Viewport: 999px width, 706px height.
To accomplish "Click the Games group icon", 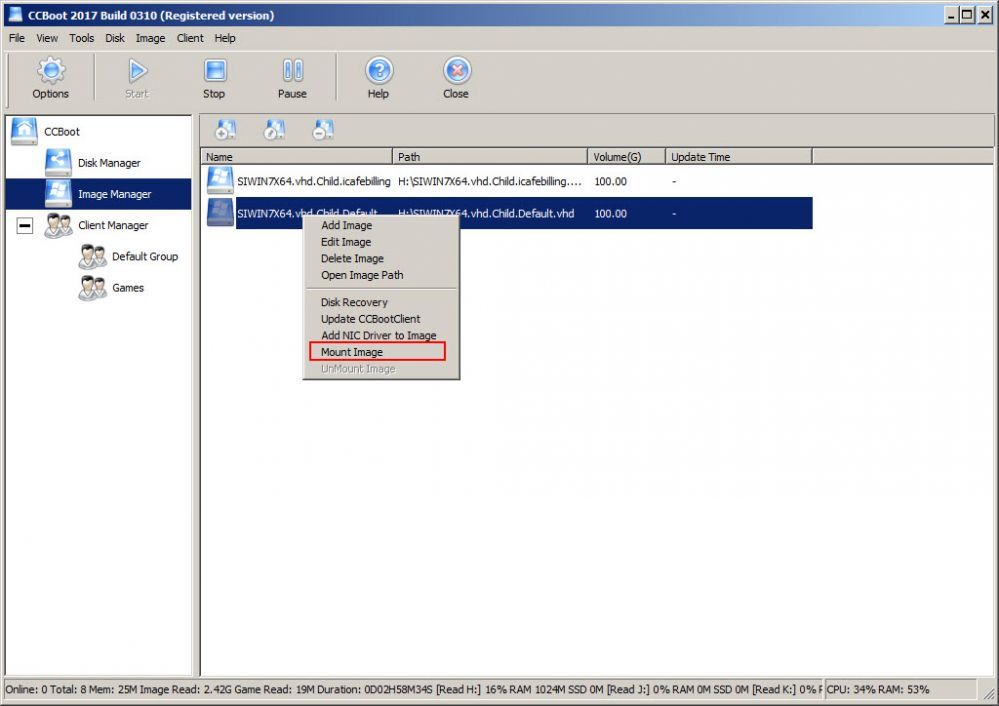I will pyautogui.click(x=92, y=287).
